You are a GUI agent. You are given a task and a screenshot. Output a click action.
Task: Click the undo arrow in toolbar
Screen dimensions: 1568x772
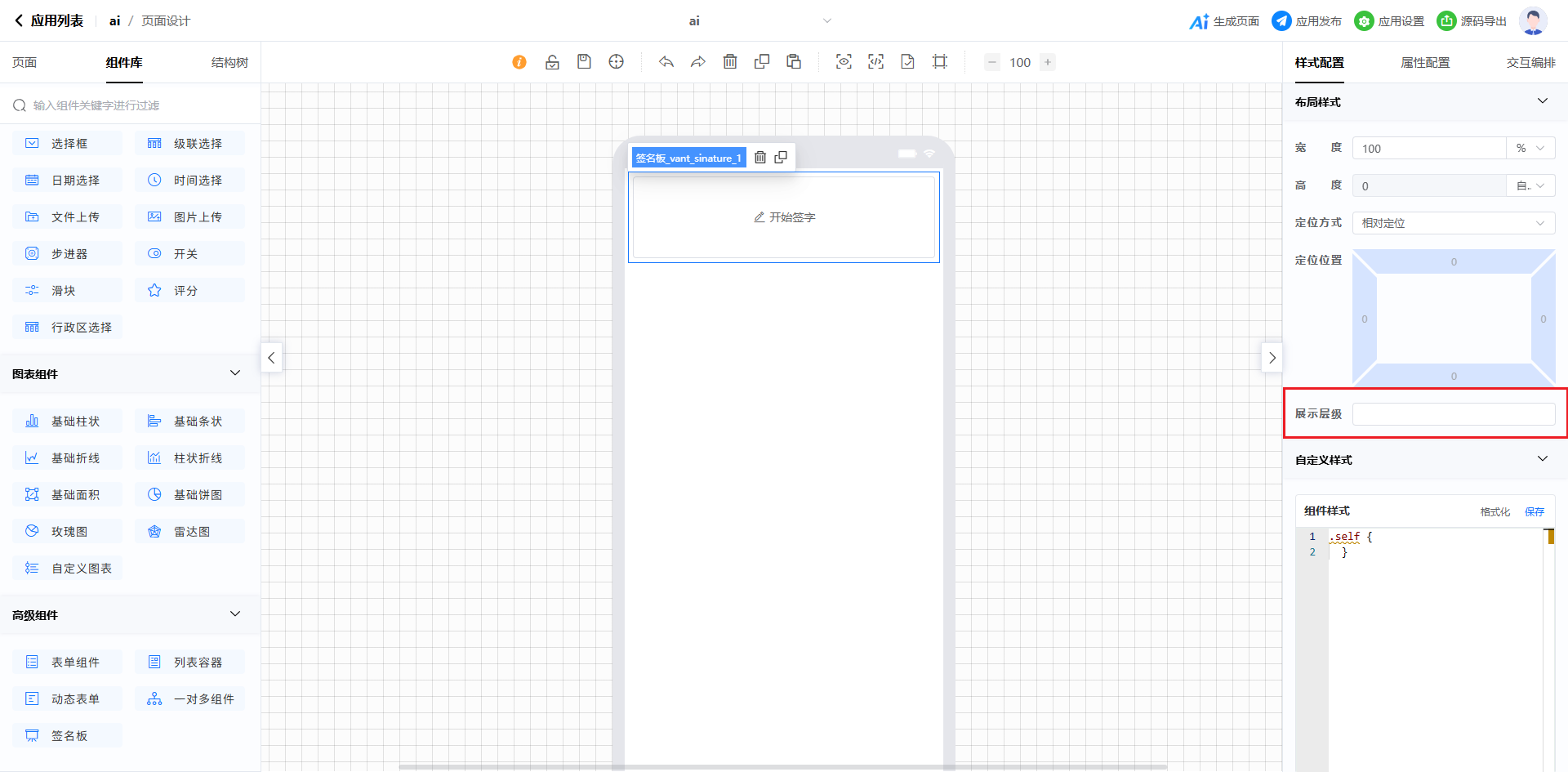click(x=666, y=62)
